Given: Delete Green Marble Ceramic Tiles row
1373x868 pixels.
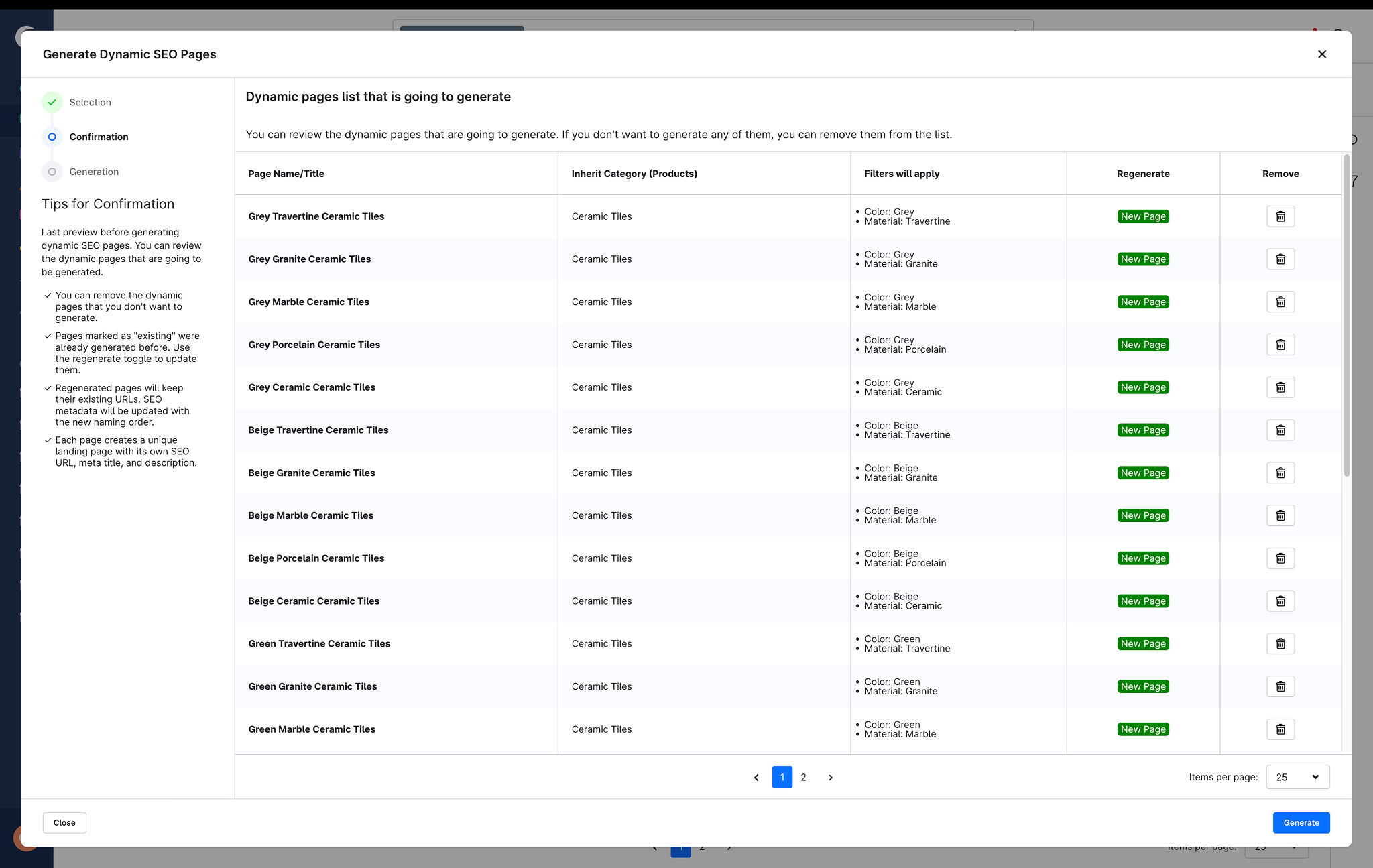Looking at the screenshot, I should (1280, 729).
